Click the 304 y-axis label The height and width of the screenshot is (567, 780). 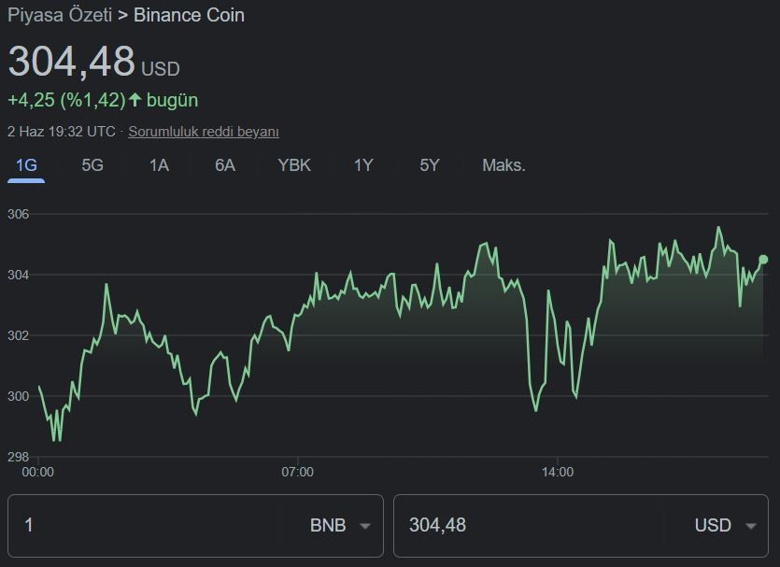tap(18, 275)
